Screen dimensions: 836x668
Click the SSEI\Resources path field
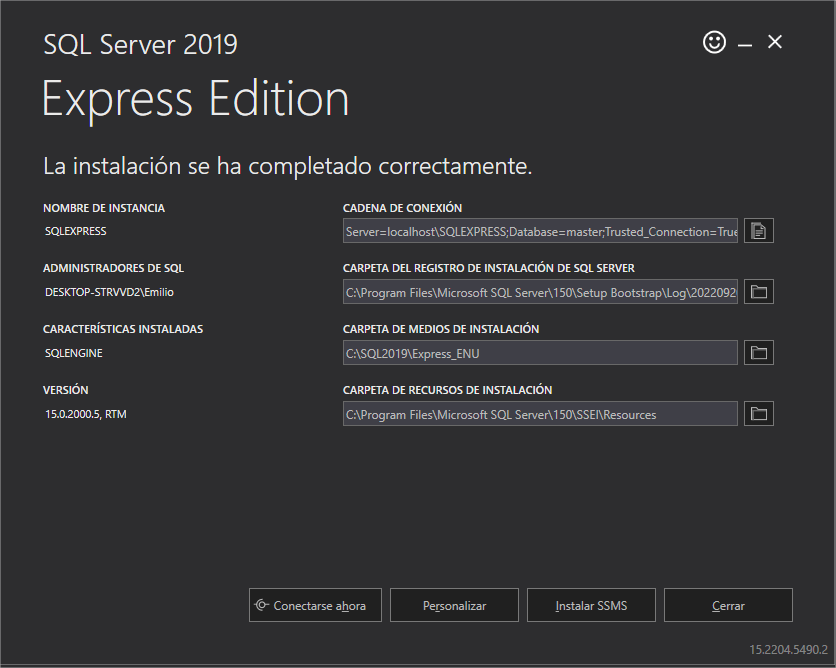pyautogui.click(x=540, y=414)
